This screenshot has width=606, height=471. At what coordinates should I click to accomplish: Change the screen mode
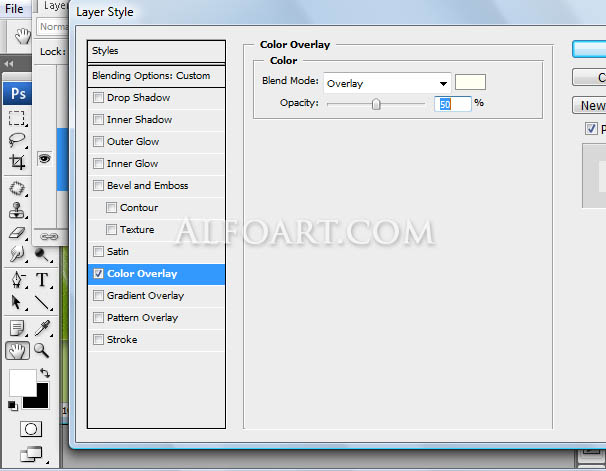pyautogui.click(x=31, y=454)
